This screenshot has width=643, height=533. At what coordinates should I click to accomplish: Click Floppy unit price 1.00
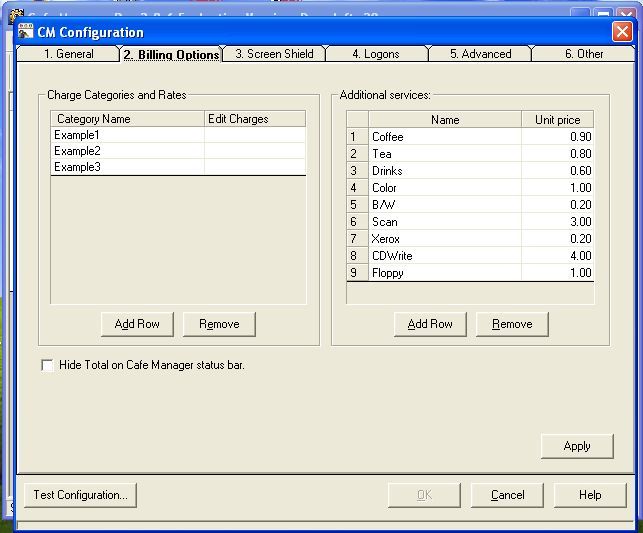tap(557, 273)
